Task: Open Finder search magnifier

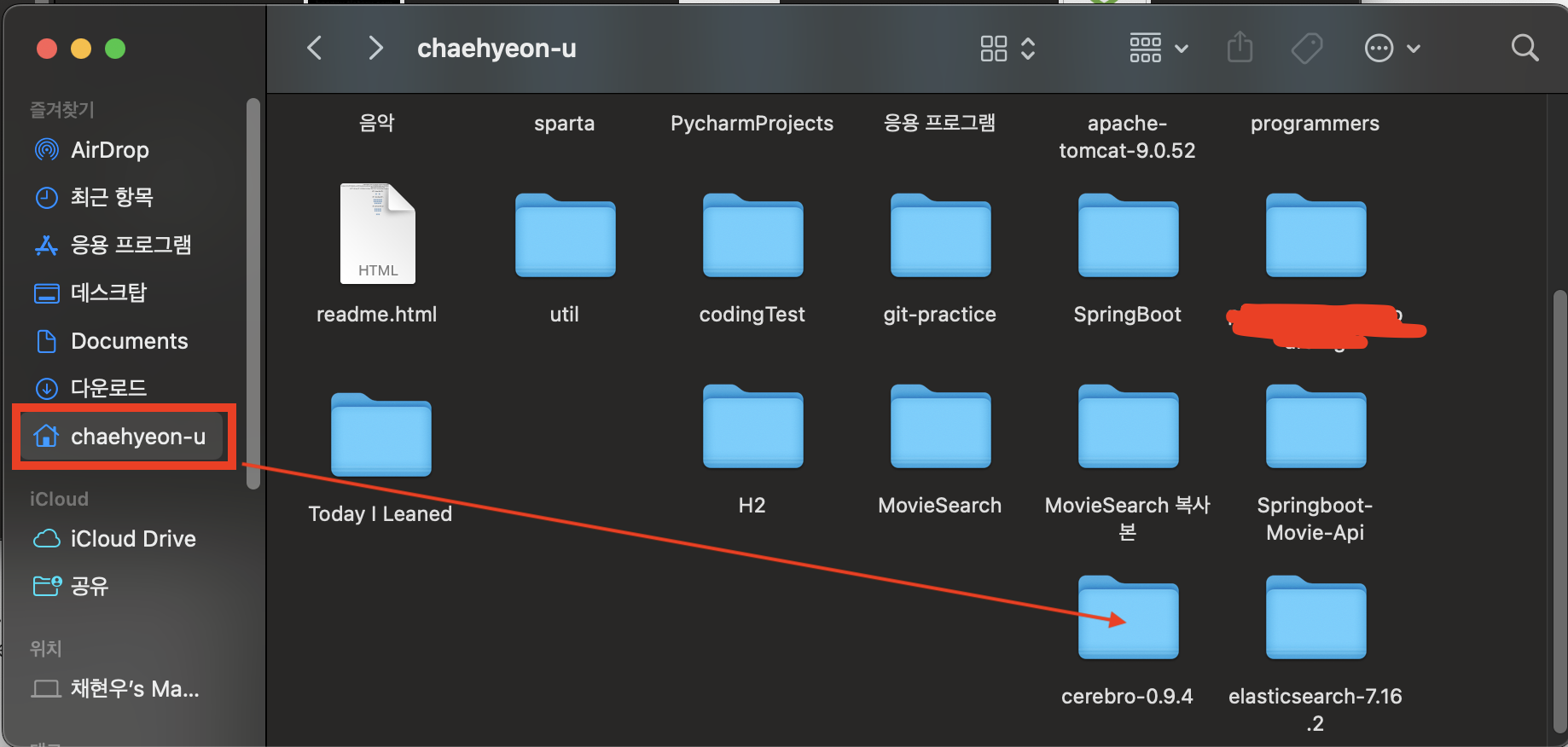Action: [1524, 48]
